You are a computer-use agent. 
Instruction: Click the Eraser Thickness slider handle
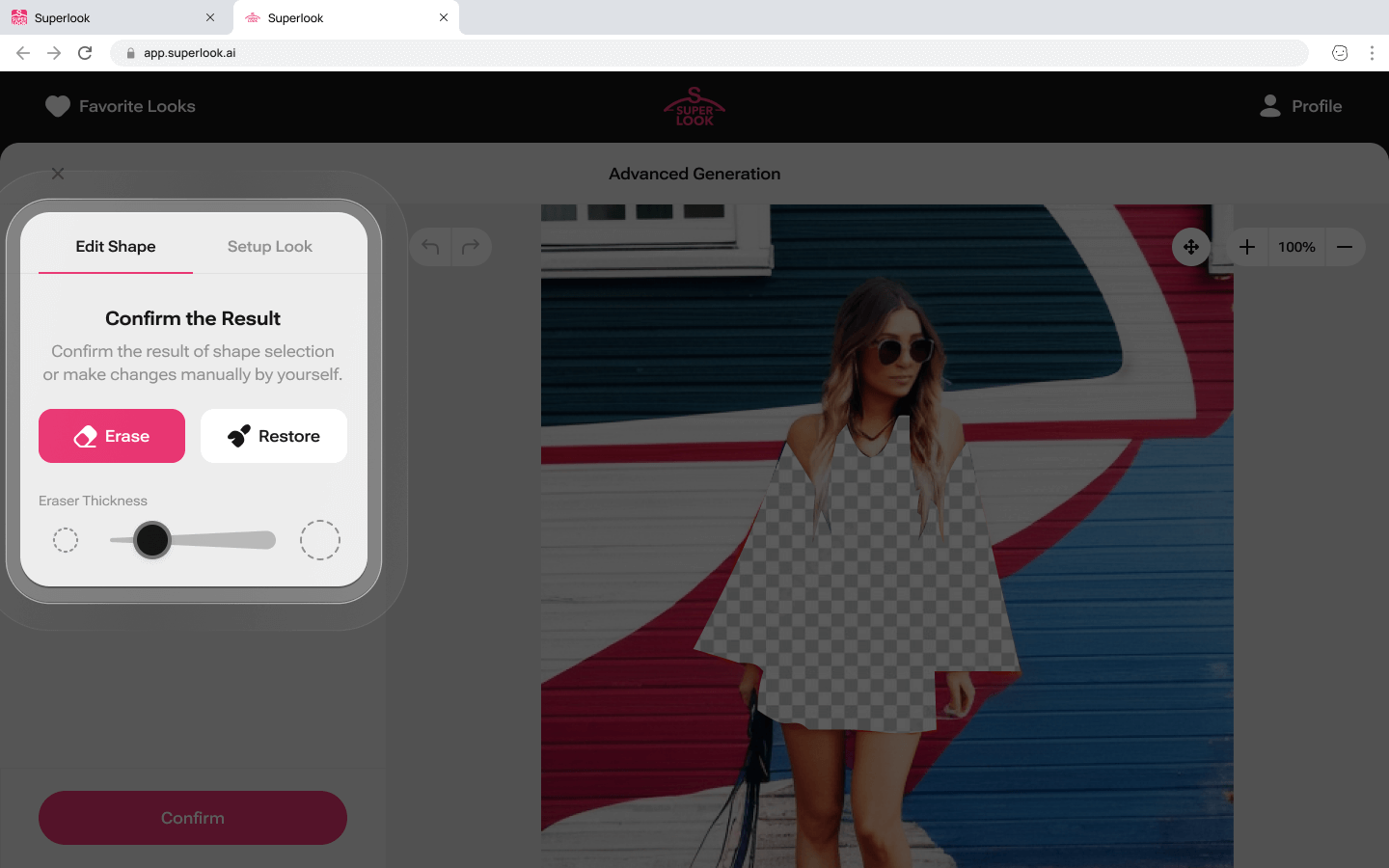[x=151, y=540]
